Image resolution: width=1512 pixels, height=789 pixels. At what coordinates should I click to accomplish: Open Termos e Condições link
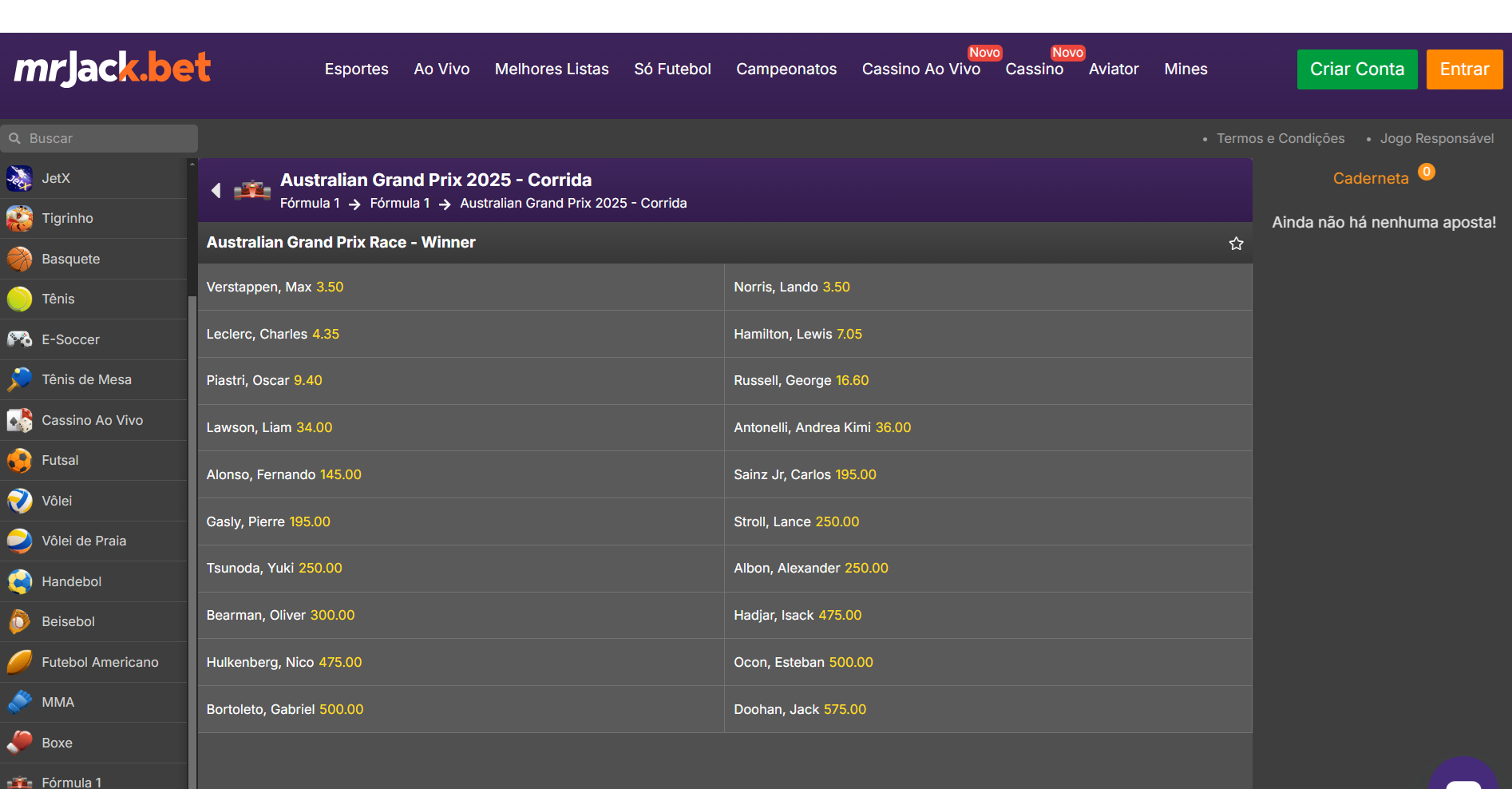pos(1280,139)
